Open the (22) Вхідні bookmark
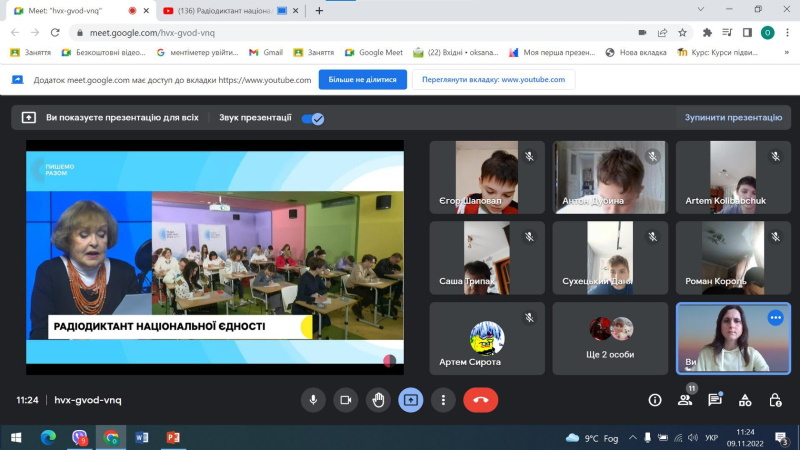 [456, 53]
